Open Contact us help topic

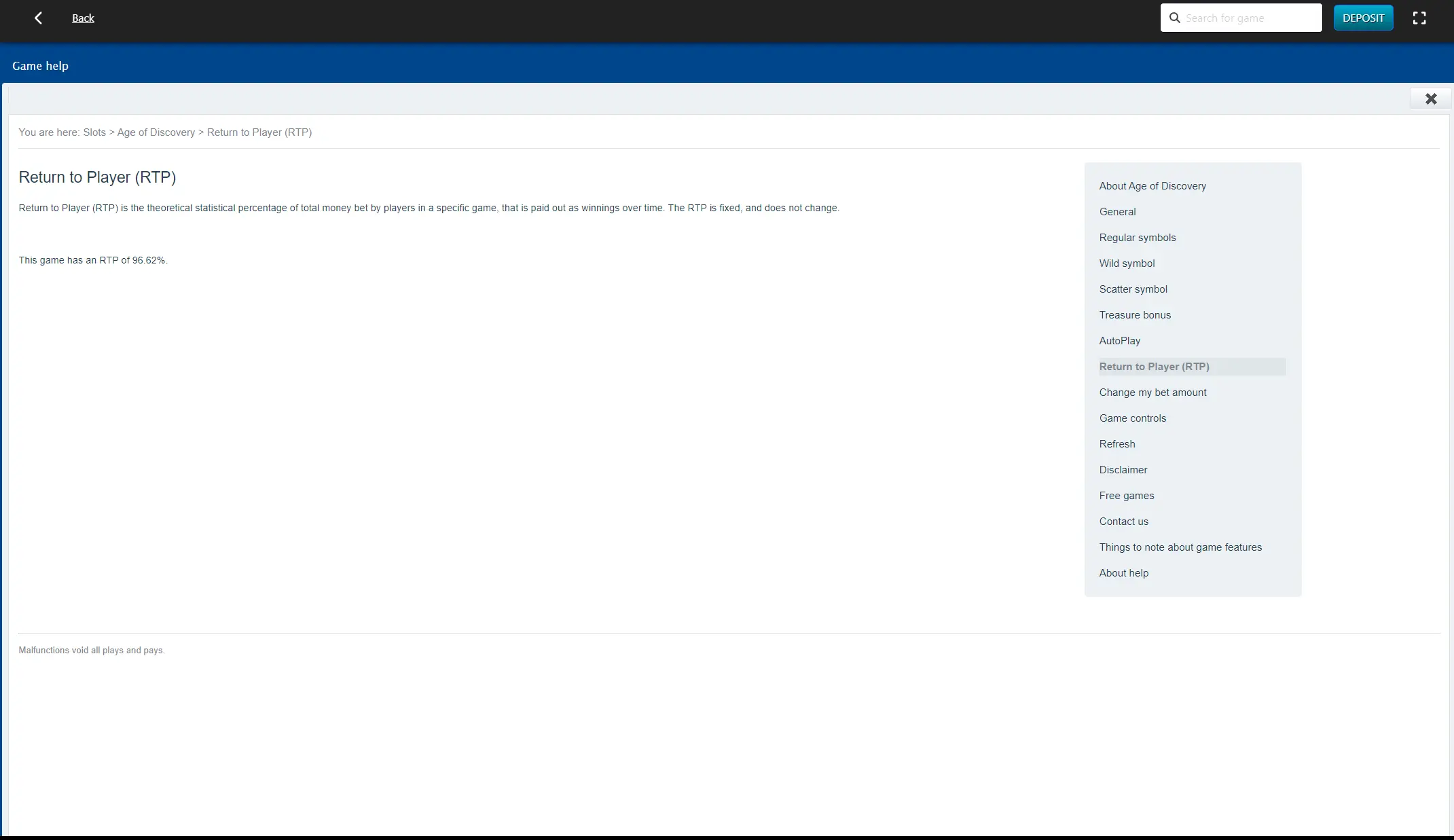pos(1123,522)
